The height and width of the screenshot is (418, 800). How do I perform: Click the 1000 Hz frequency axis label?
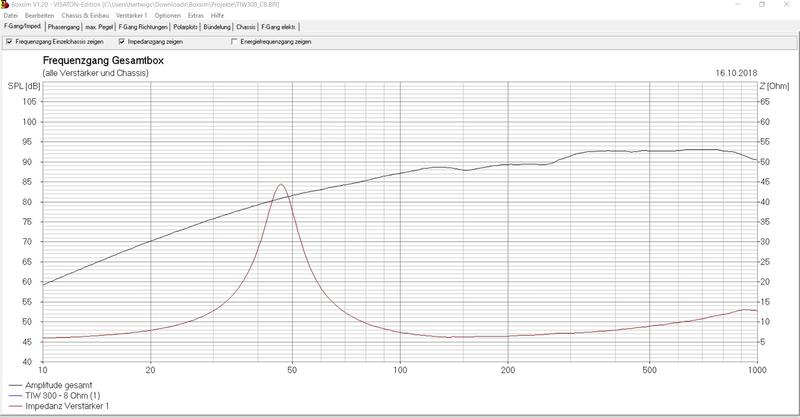pos(757,370)
